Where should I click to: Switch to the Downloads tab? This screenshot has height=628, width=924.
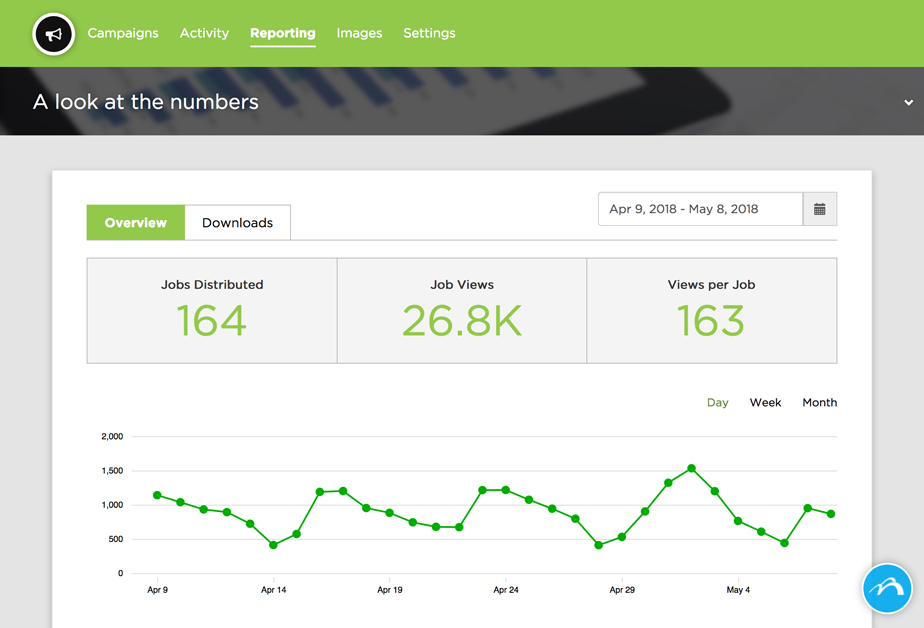tap(237, 222)
